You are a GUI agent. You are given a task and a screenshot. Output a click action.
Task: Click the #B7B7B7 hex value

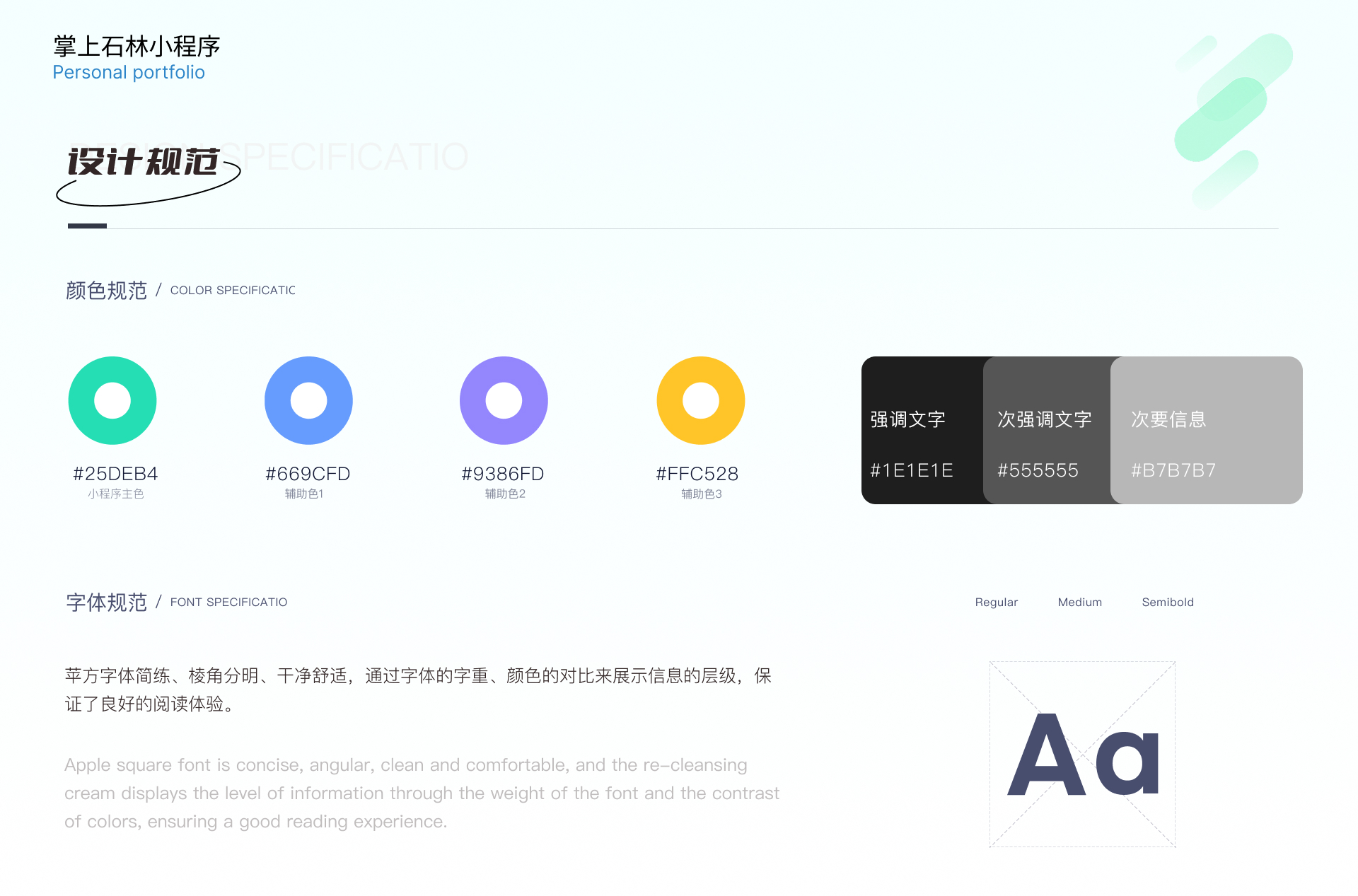[x=1173, y=470]
